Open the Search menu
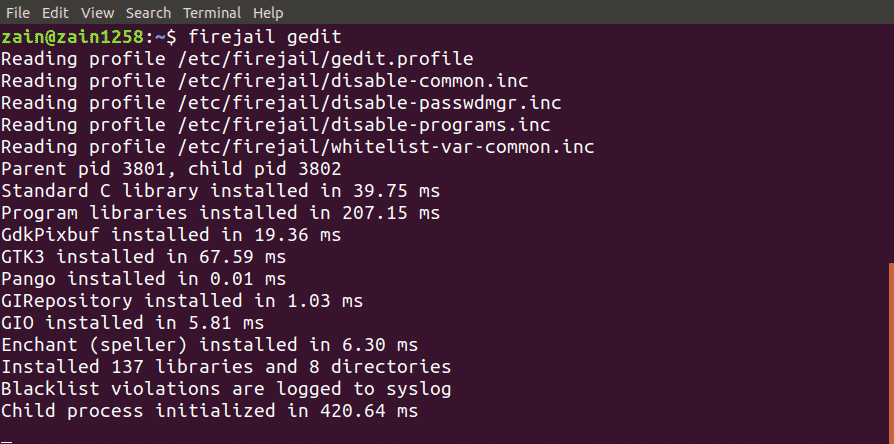This screenshot has width=894, height=444. [149, 13]
